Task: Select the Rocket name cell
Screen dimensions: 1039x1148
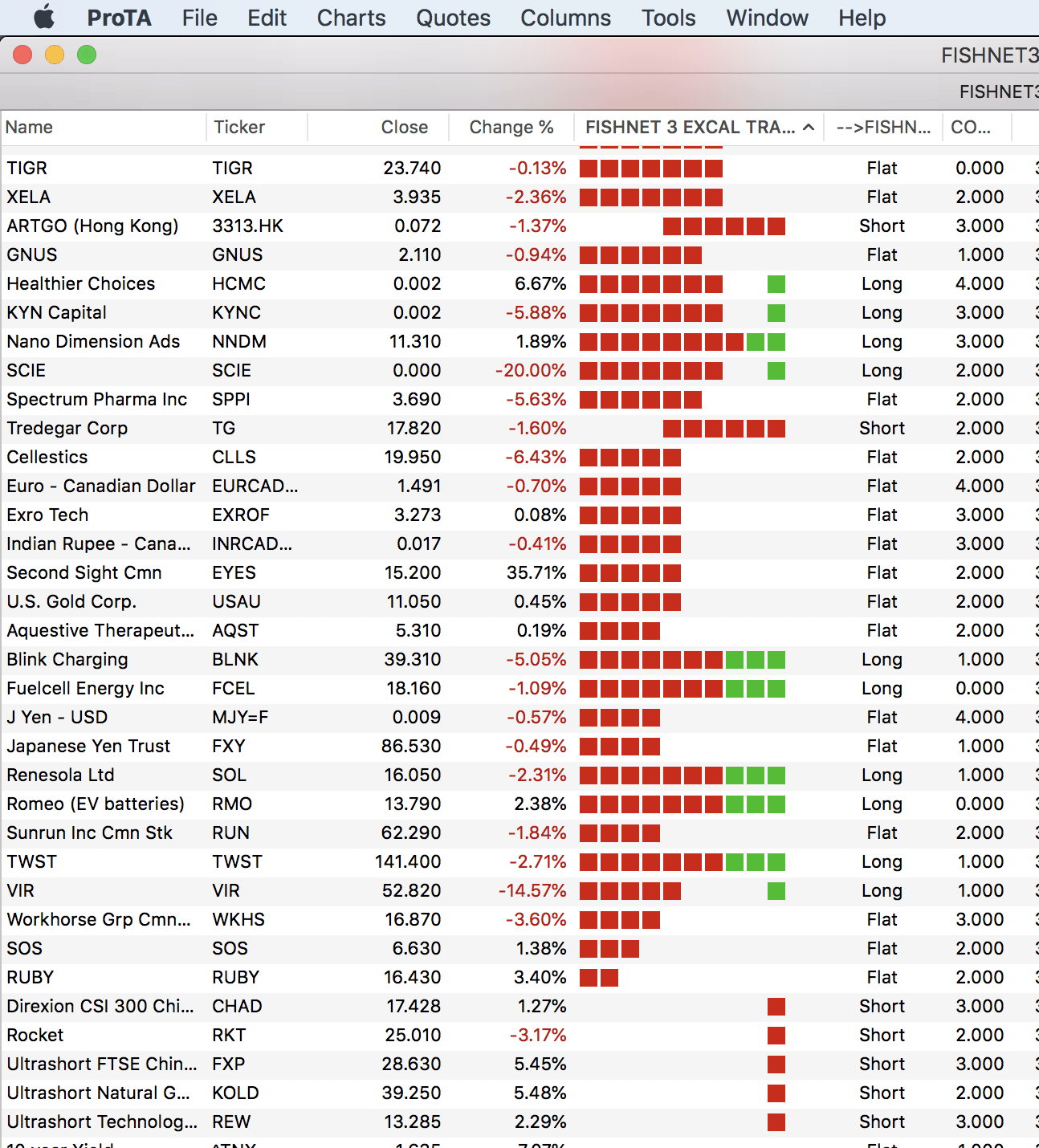Action: pos(35,1036)
